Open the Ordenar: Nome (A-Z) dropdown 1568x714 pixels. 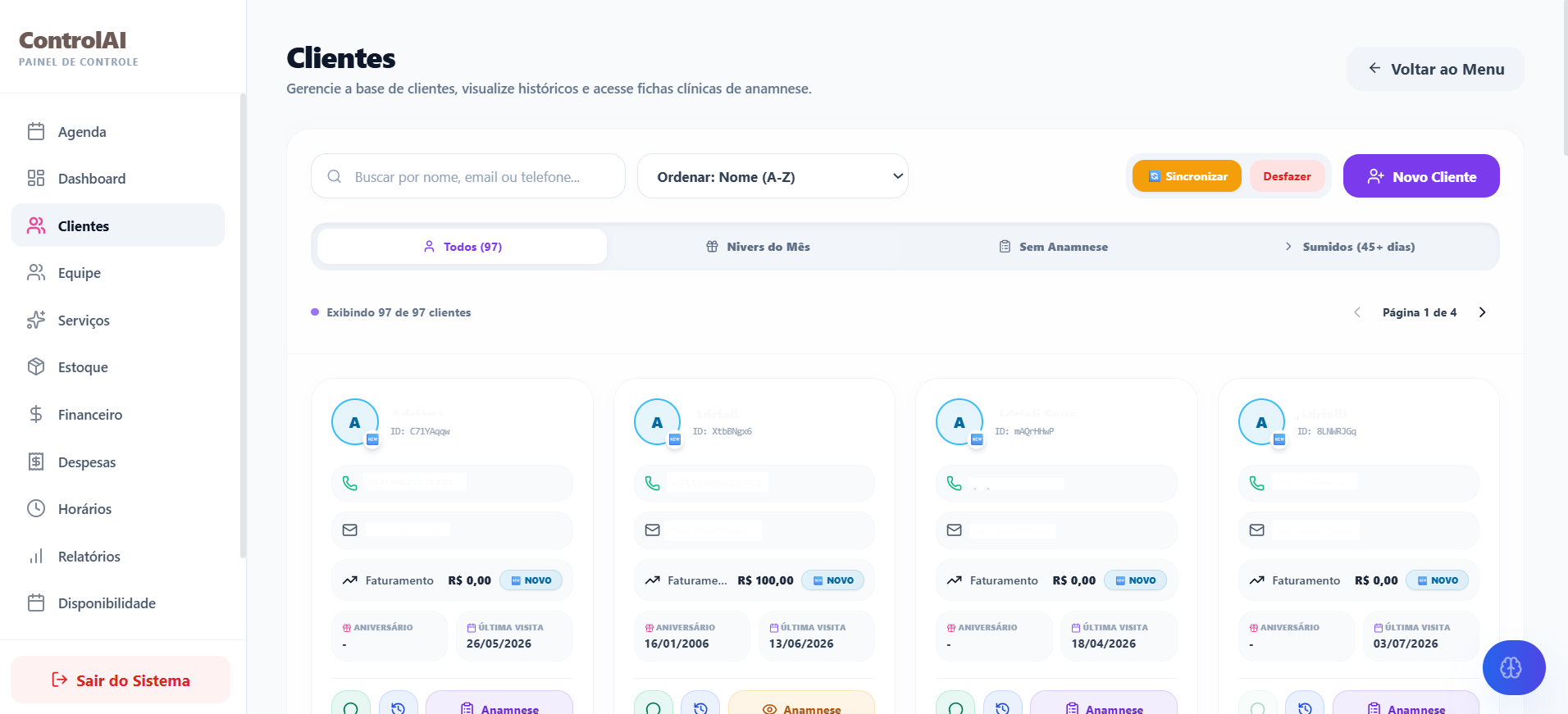coord(773,176)
